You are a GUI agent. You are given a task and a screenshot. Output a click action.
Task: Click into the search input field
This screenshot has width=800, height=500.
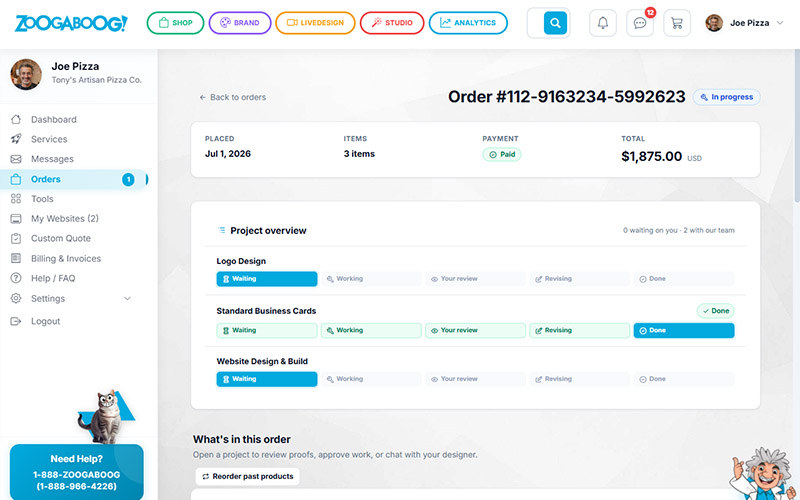coord(535,23)
